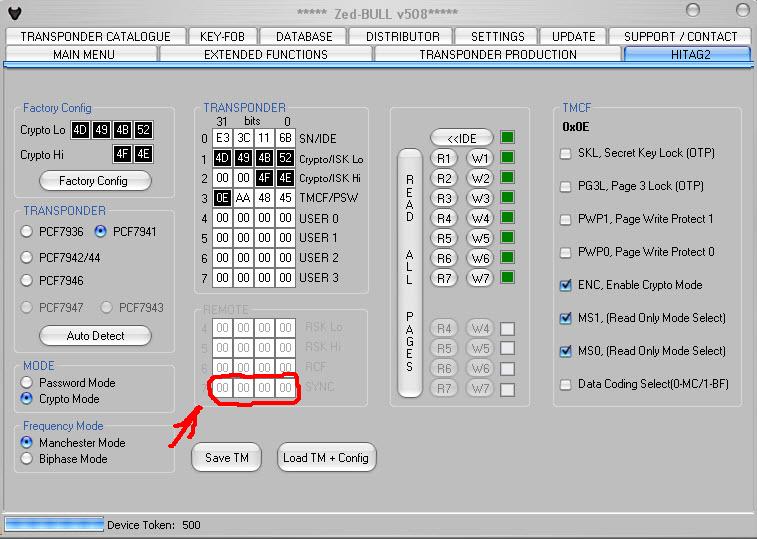This screenshot has width=757, height=539.
Task: Write page 2 with W2 button
Action: click(x=480, y=178)
